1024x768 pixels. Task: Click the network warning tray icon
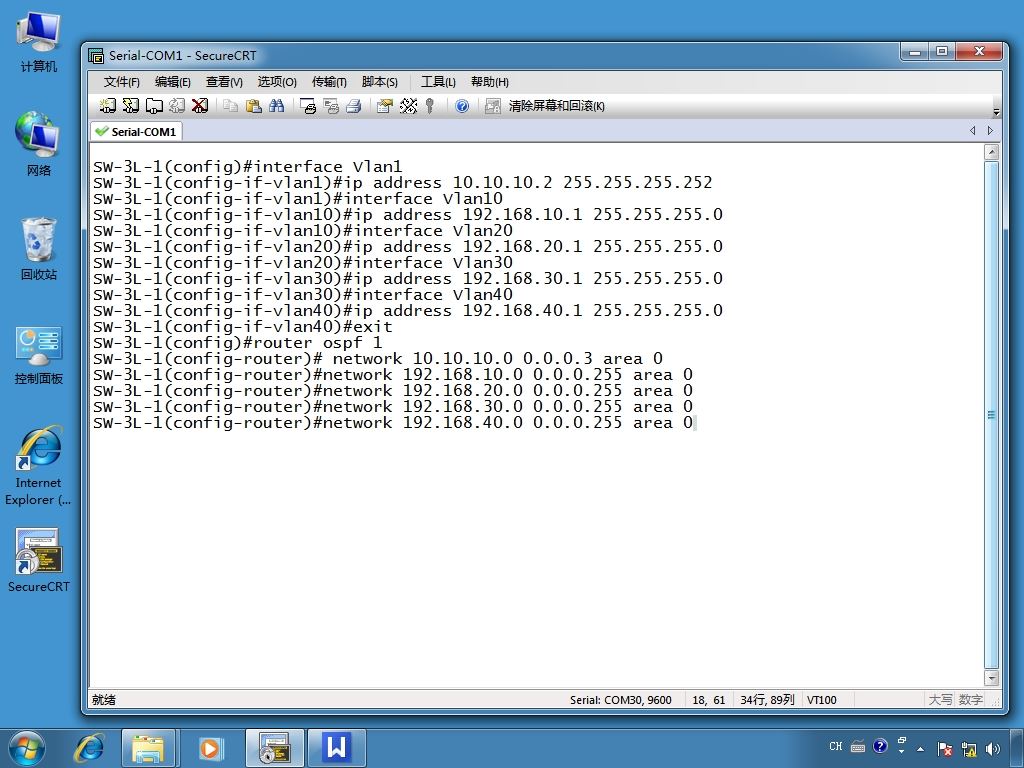pos(968,749)
